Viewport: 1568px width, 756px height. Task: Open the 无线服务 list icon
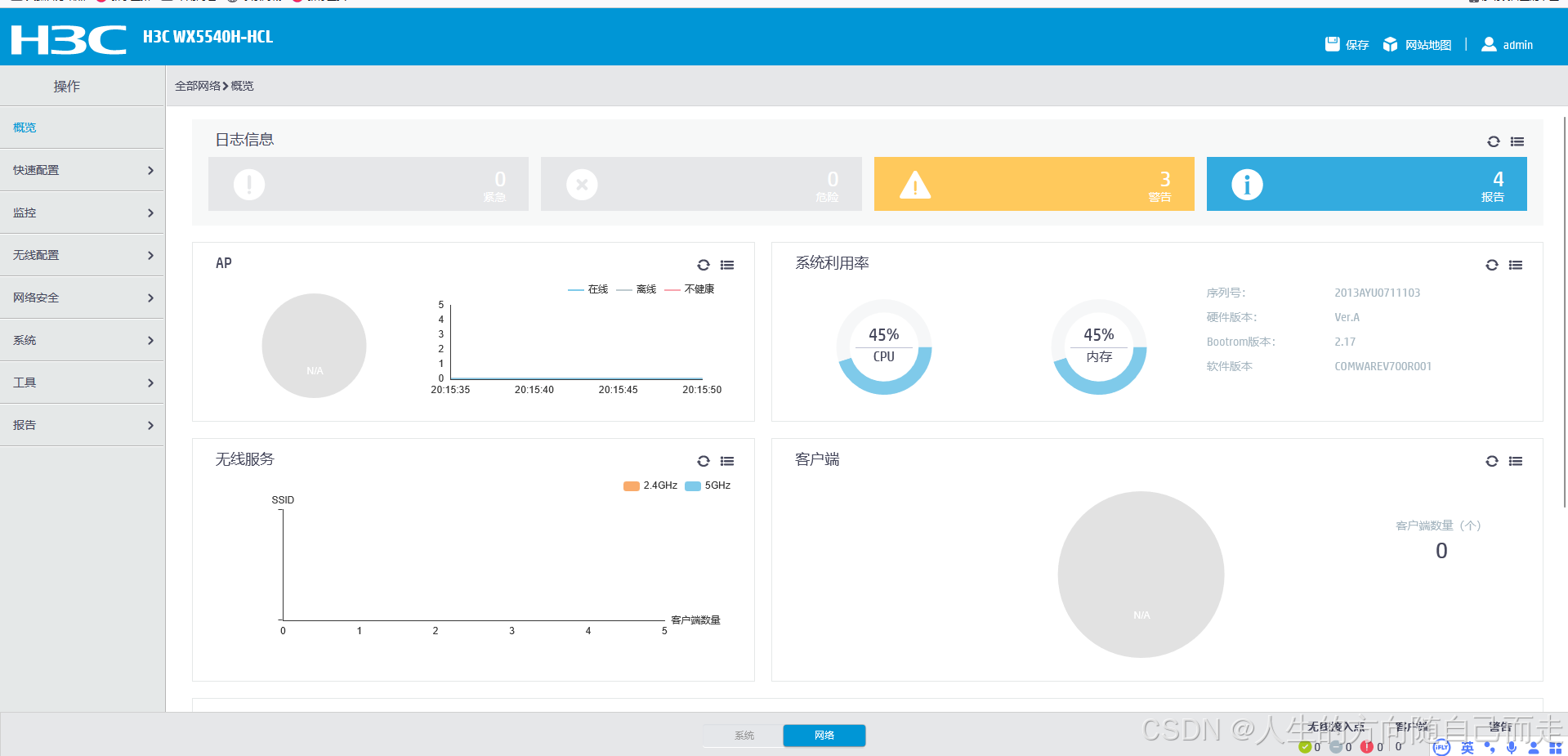(x=727, y=461)
